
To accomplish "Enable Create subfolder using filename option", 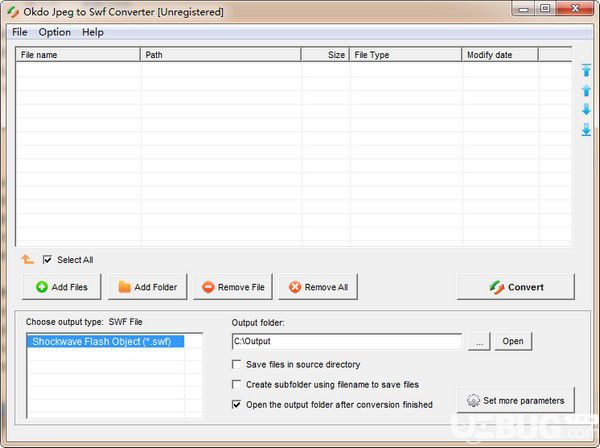I will coord(236,384).
